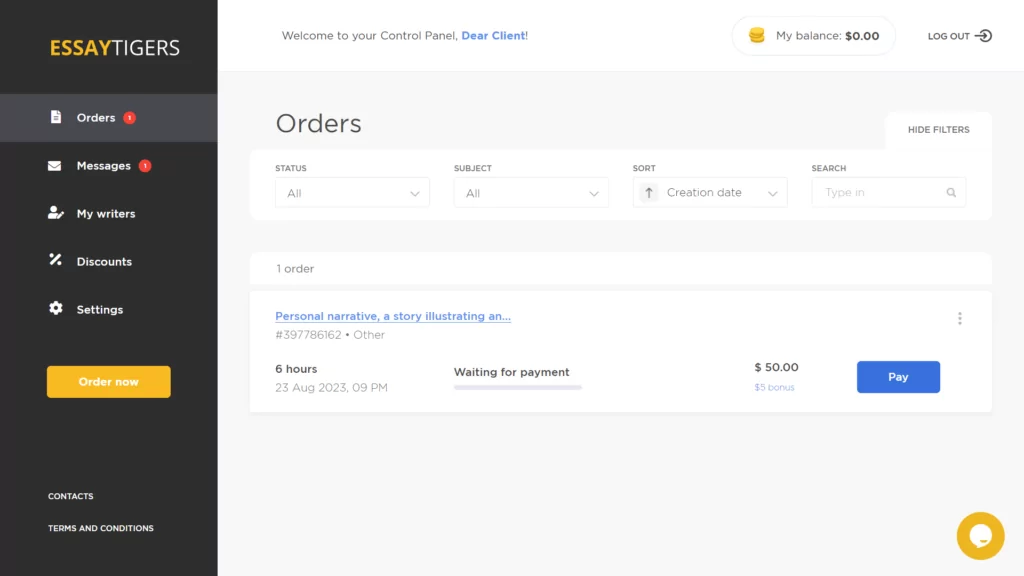This screenshot has width=1024, height=576.
Task: Click the Messages envelope icon
Action: click(x=55, y=166)
